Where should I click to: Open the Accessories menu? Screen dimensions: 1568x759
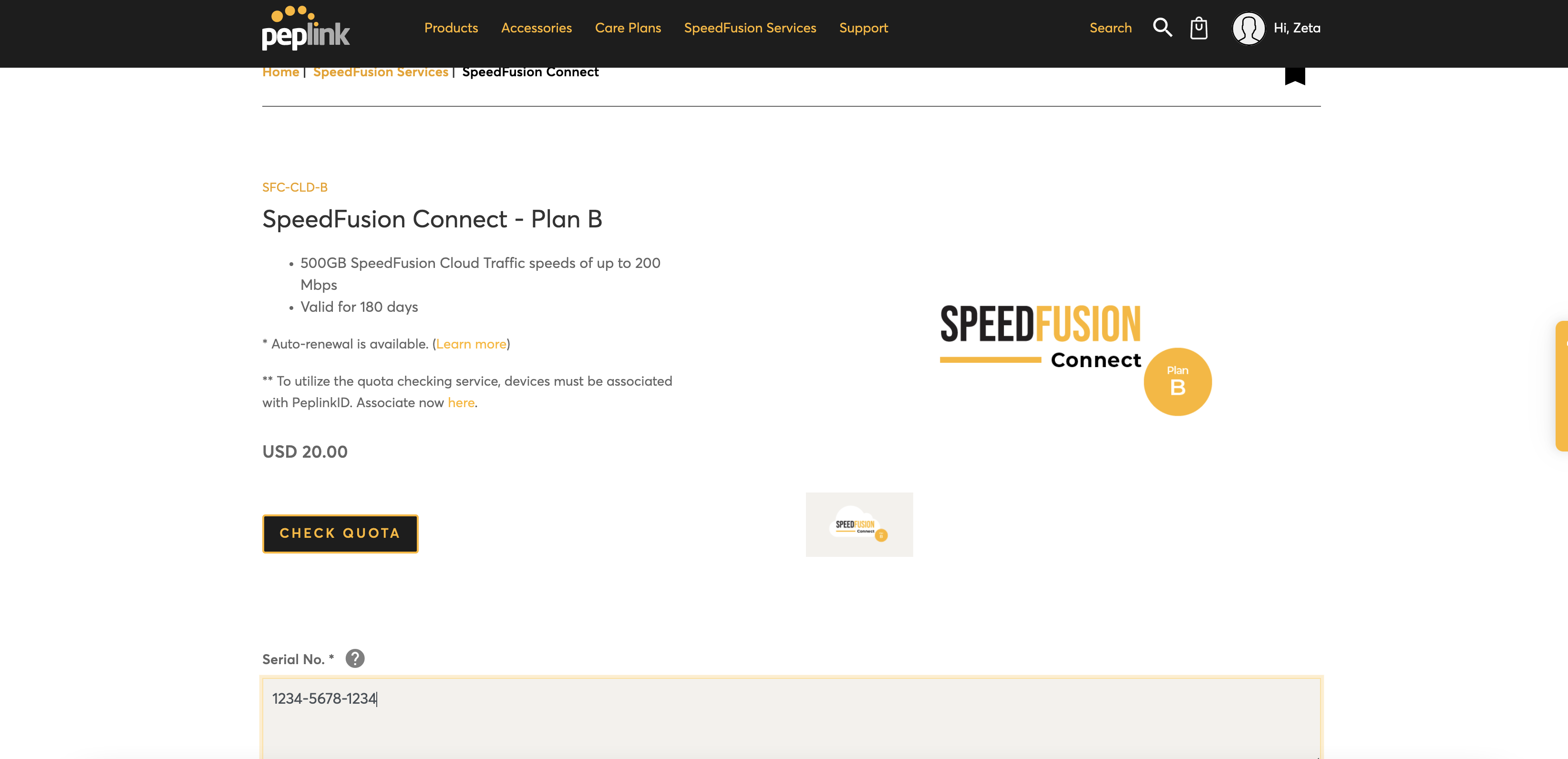coord(536,28)
